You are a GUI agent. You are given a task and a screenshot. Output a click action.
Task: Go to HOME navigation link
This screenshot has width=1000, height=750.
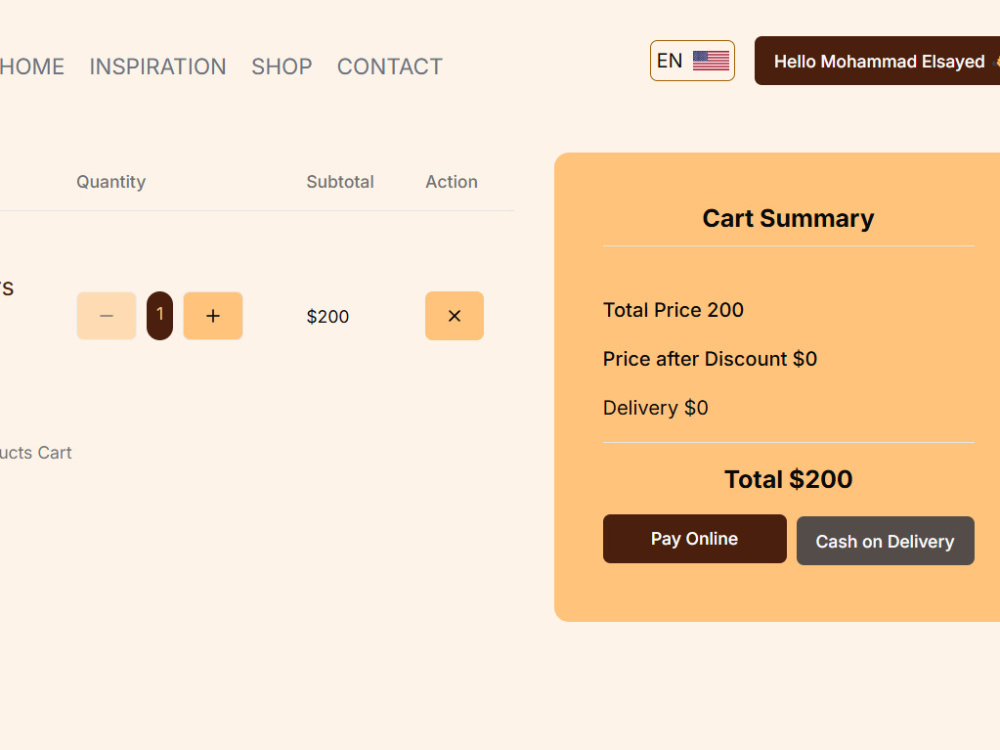point(32,66)
